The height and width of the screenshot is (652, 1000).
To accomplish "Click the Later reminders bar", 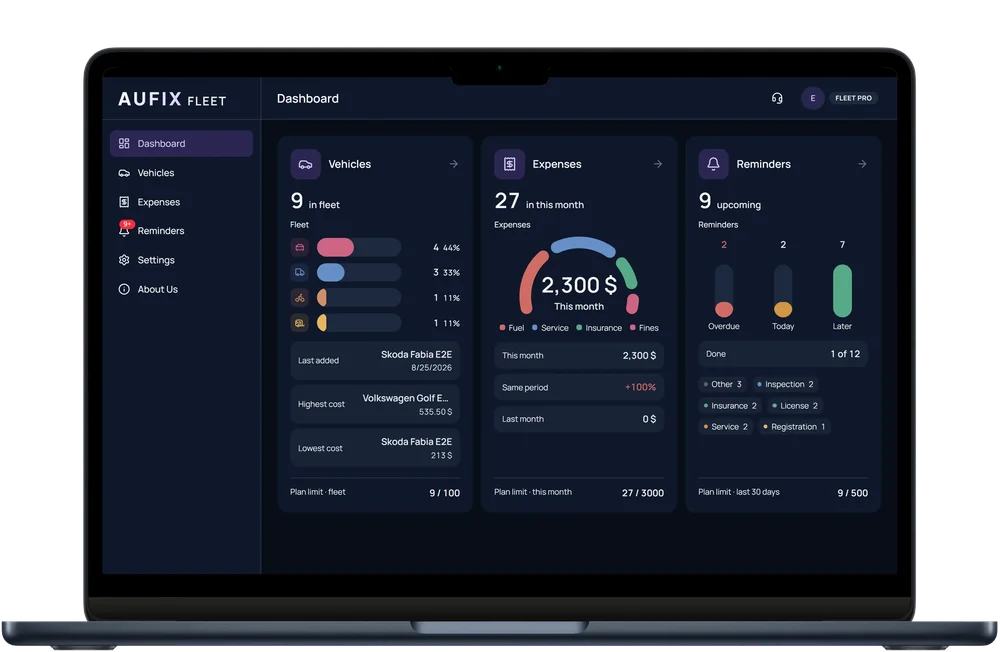I will click(x=842, y=291).
